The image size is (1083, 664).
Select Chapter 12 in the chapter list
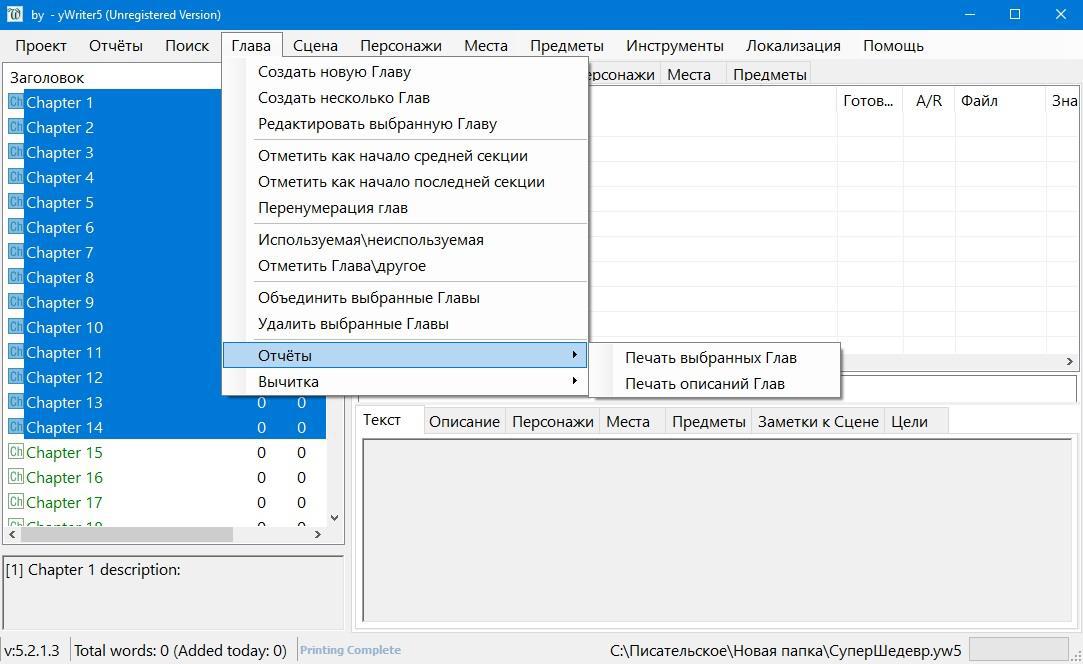pyautogui.click(x=64, y=377)
